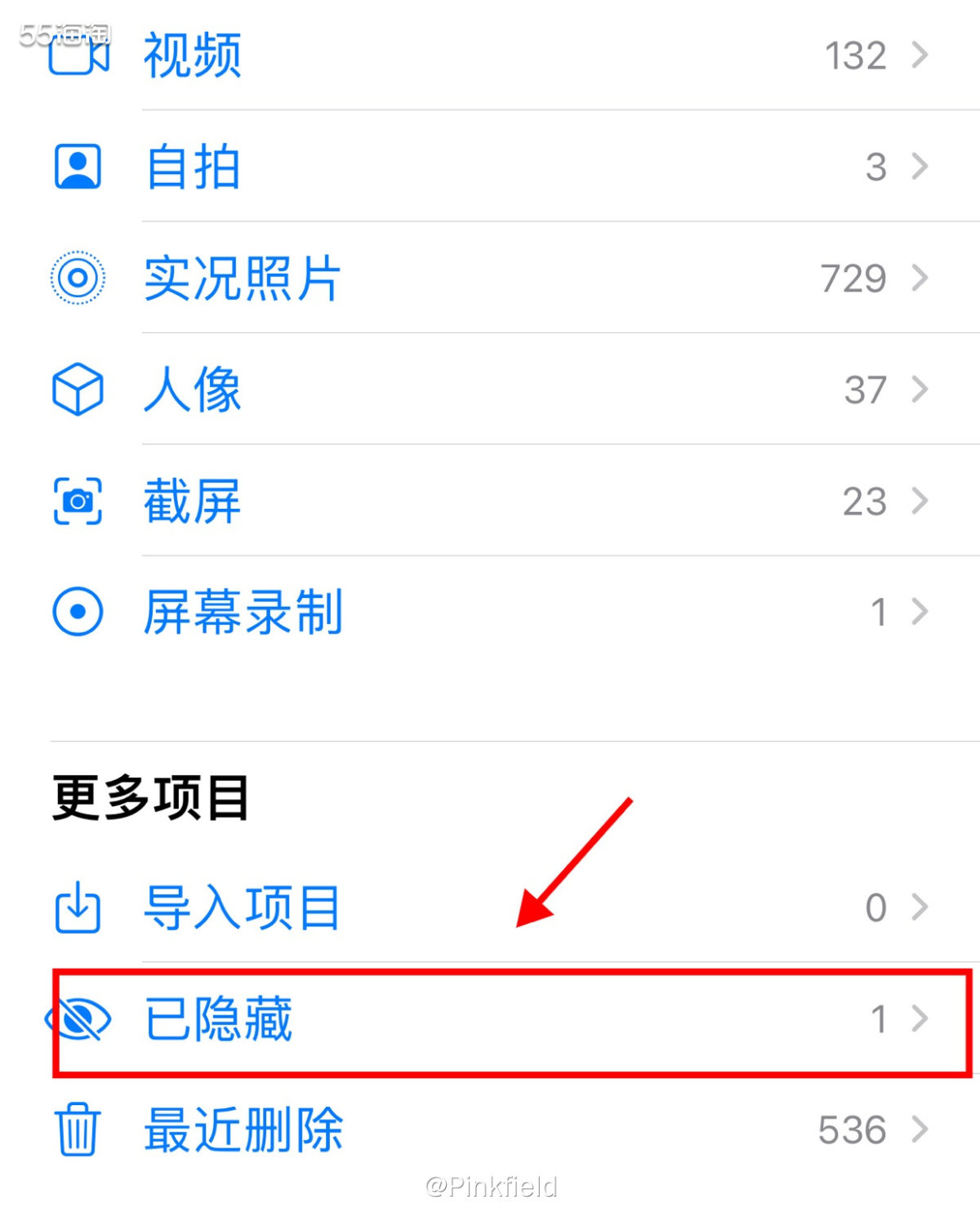
Task: Tap the screen recording circle icon
Action: [x=78, y=612]
